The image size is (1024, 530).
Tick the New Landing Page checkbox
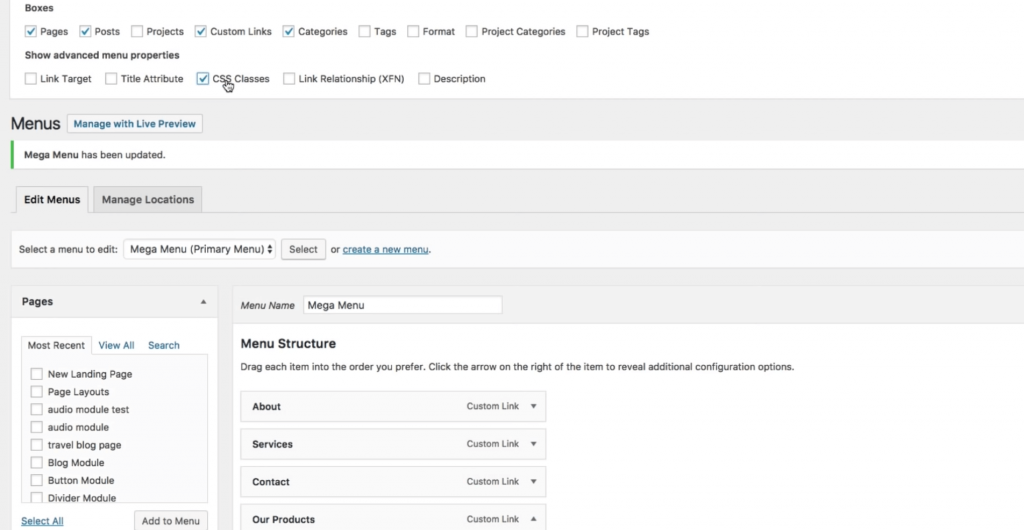[x=37, y=374]
